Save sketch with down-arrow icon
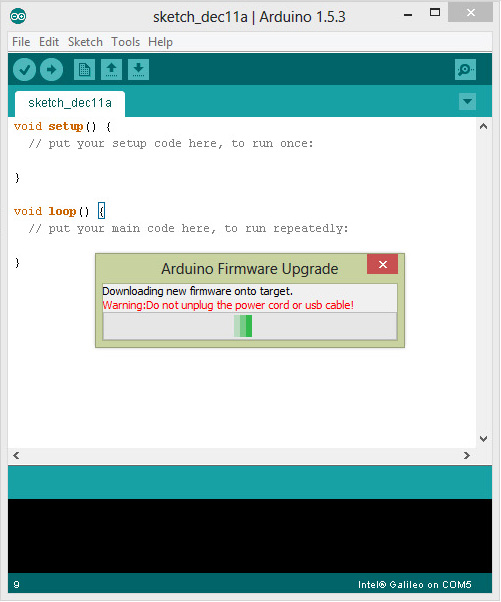The image size is (501, 602). point(138,69)
